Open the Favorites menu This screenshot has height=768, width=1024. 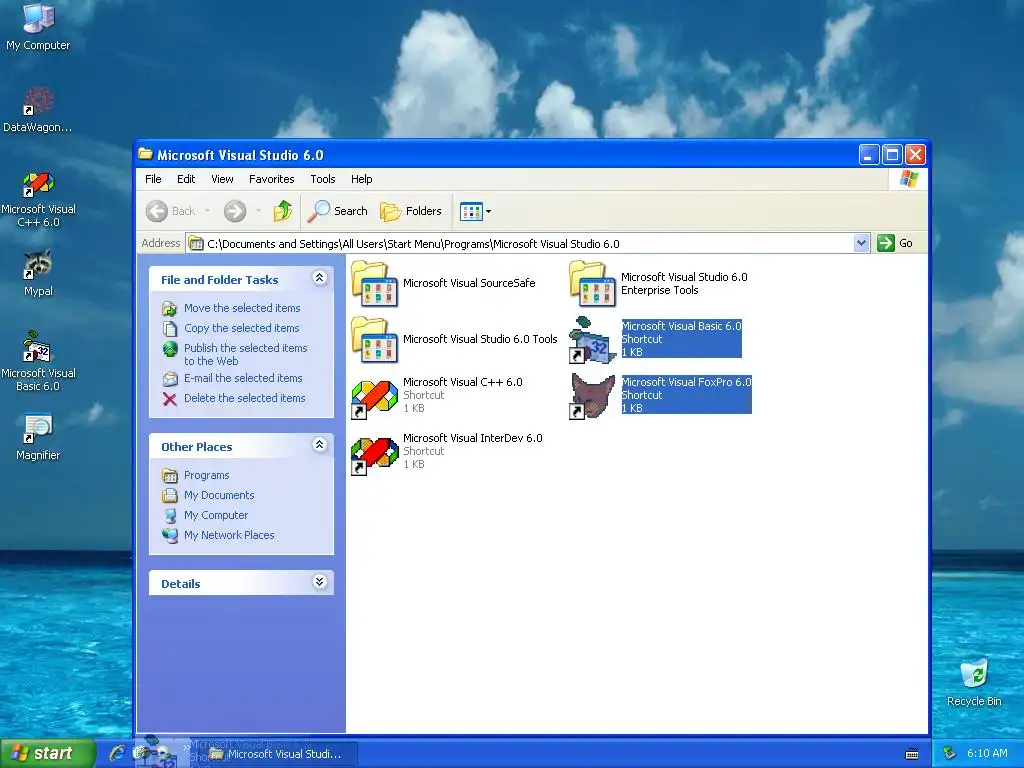click(x=272, y=179)
